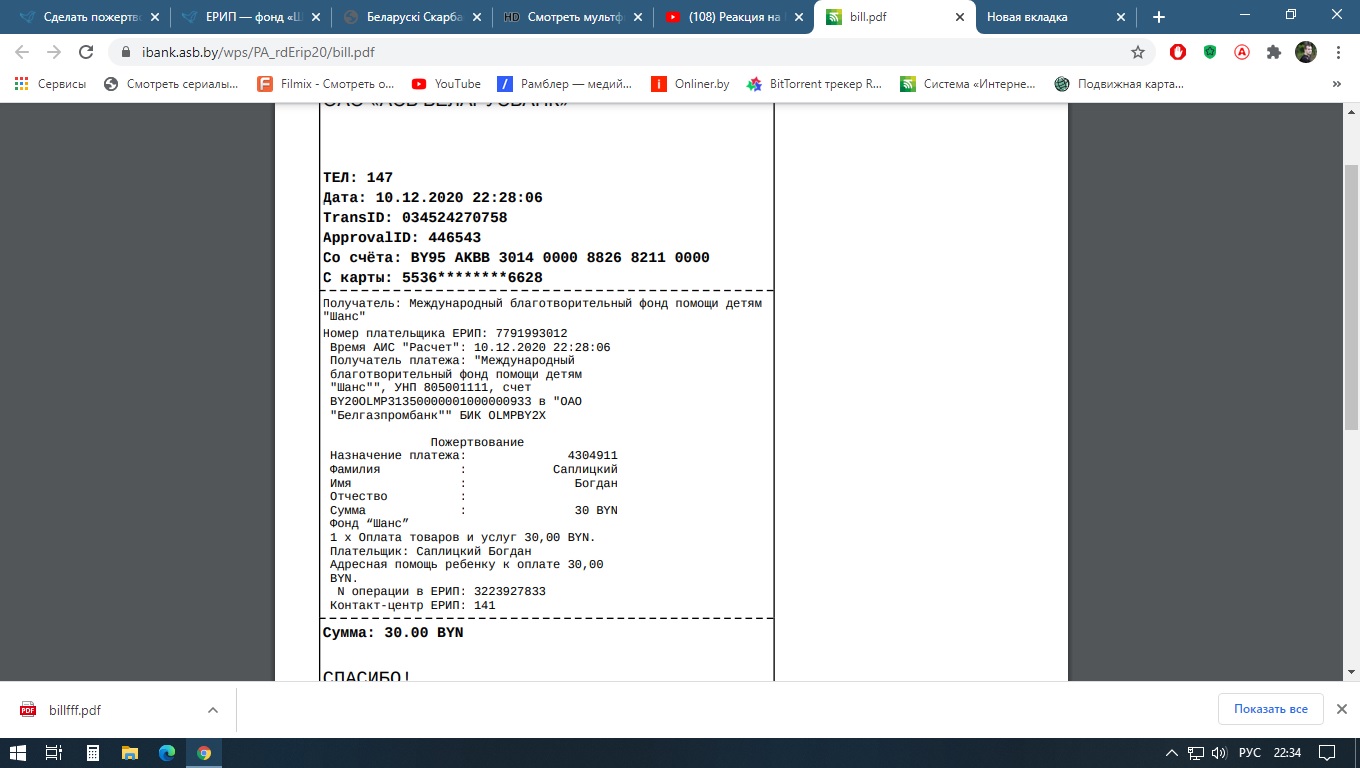
Task: Click the Показать все downloads button
Action: coord(1270,709)
